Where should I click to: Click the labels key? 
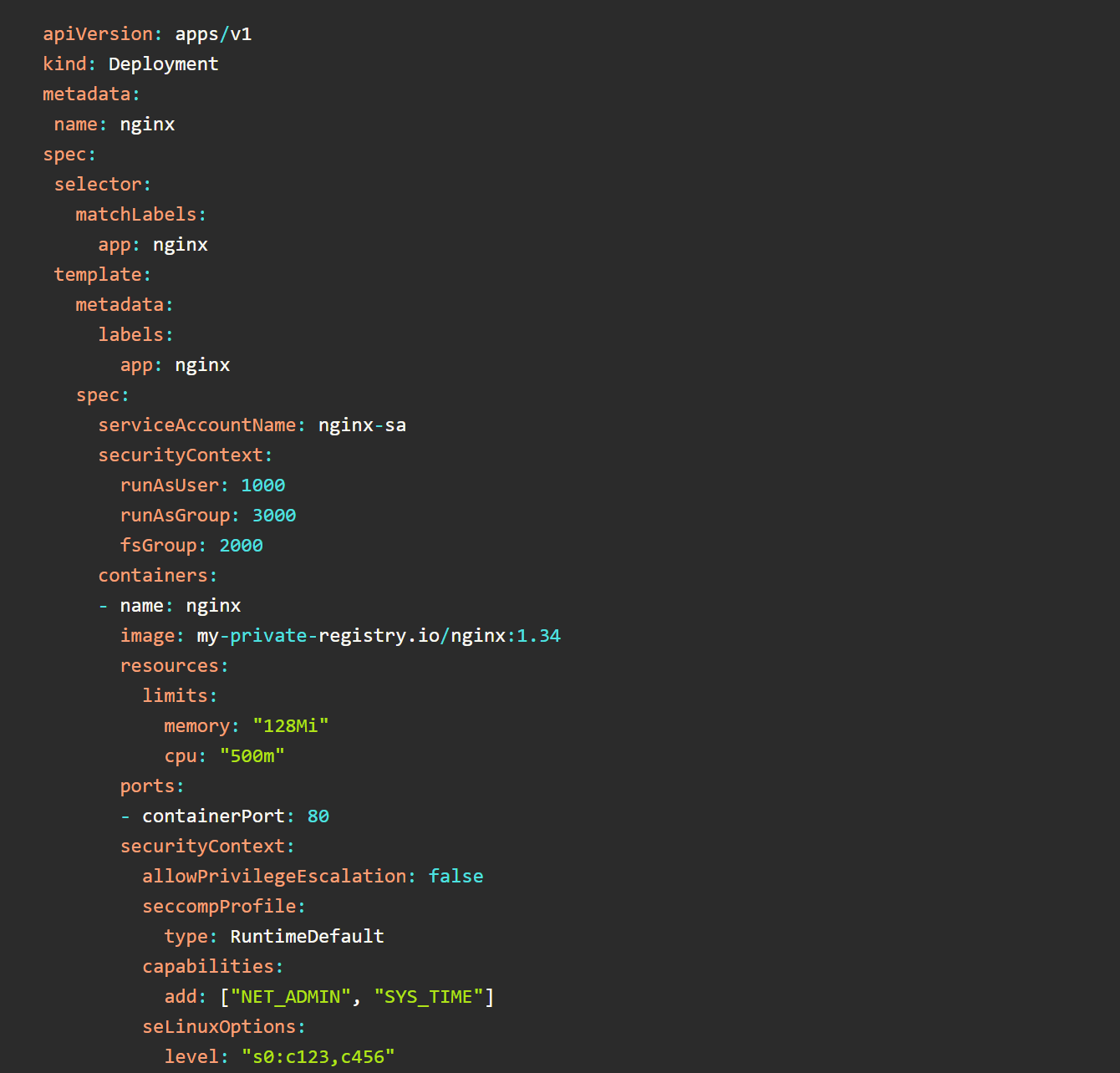(130, 335)
